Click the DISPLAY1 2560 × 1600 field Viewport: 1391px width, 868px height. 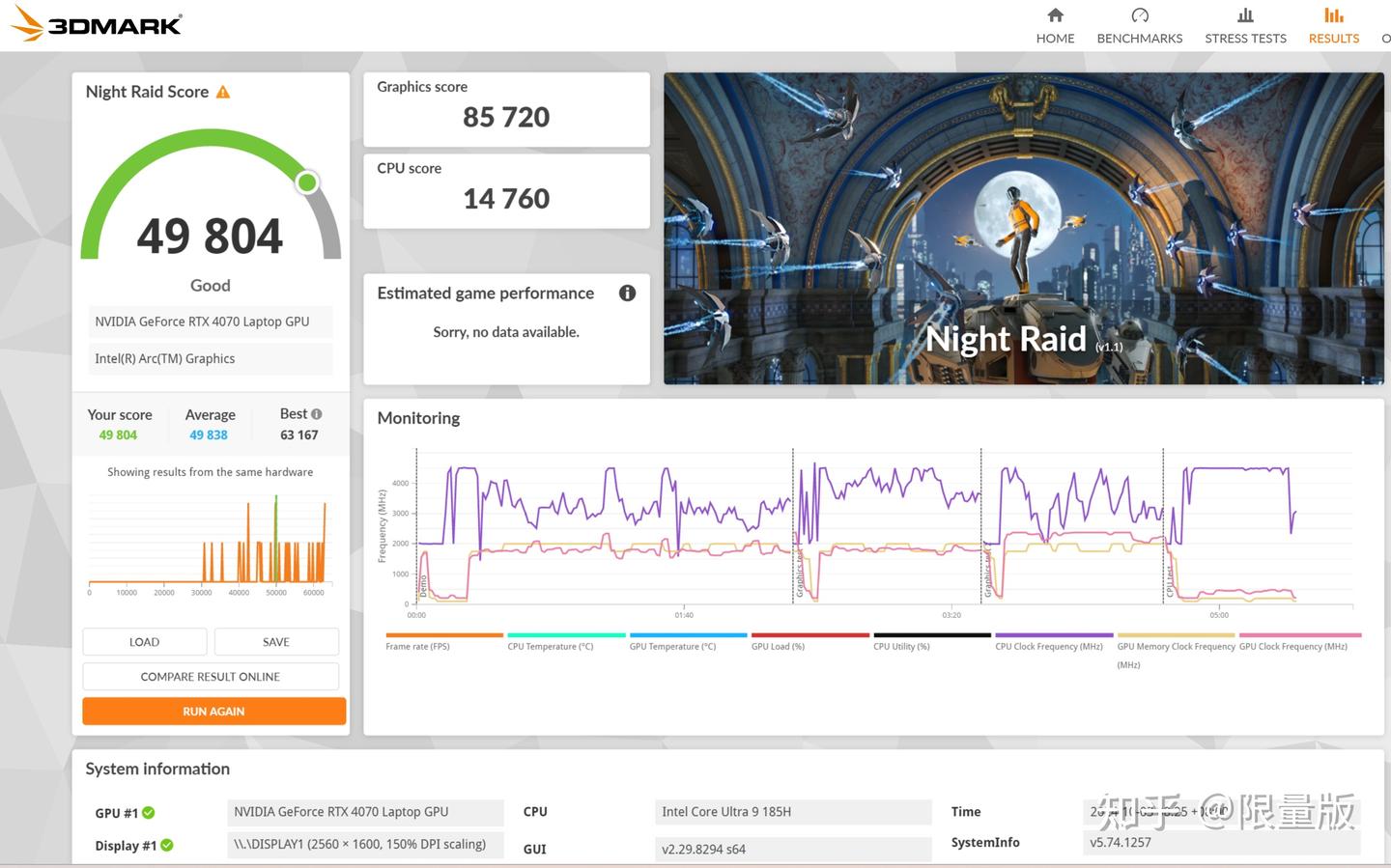point(365,844)
